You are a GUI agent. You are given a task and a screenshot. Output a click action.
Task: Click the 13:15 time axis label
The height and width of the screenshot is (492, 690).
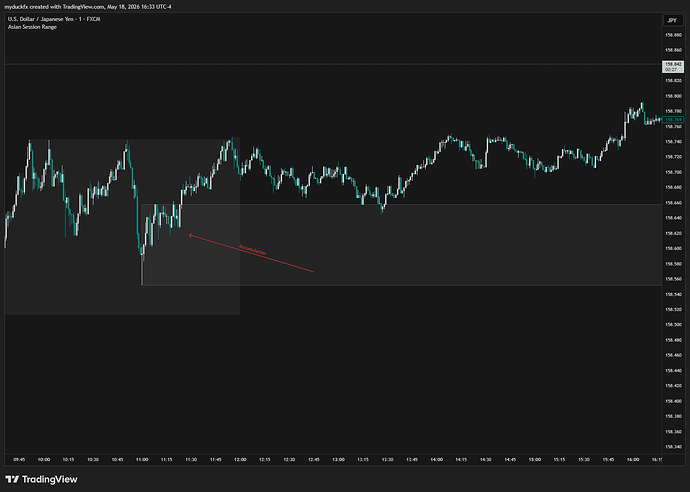[363, 459]
